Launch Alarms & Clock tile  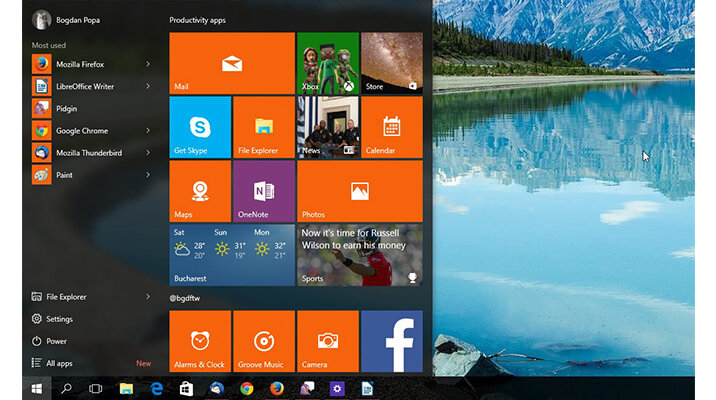200,341
